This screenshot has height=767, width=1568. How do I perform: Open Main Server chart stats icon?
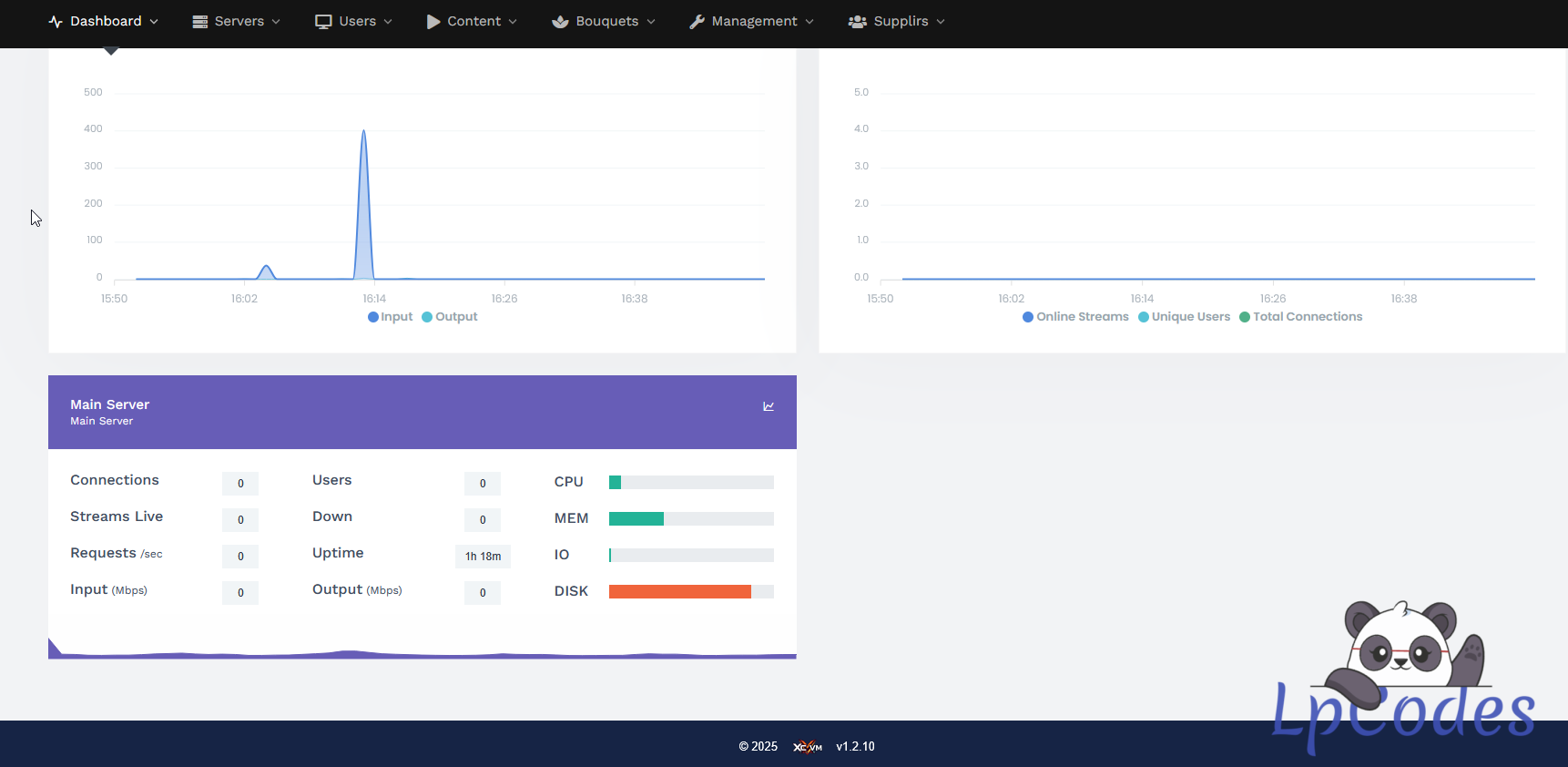769,406
